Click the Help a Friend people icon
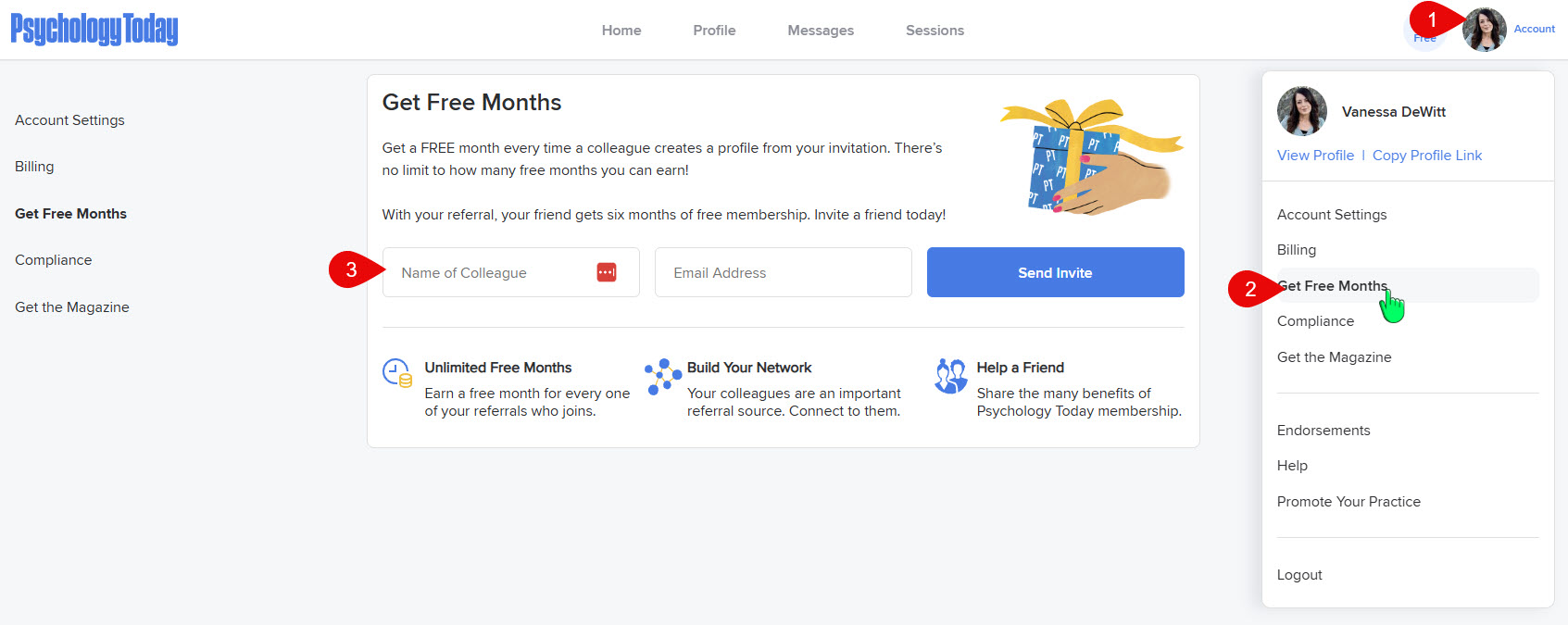The image size is (1568, 625). tap(951, 376)
